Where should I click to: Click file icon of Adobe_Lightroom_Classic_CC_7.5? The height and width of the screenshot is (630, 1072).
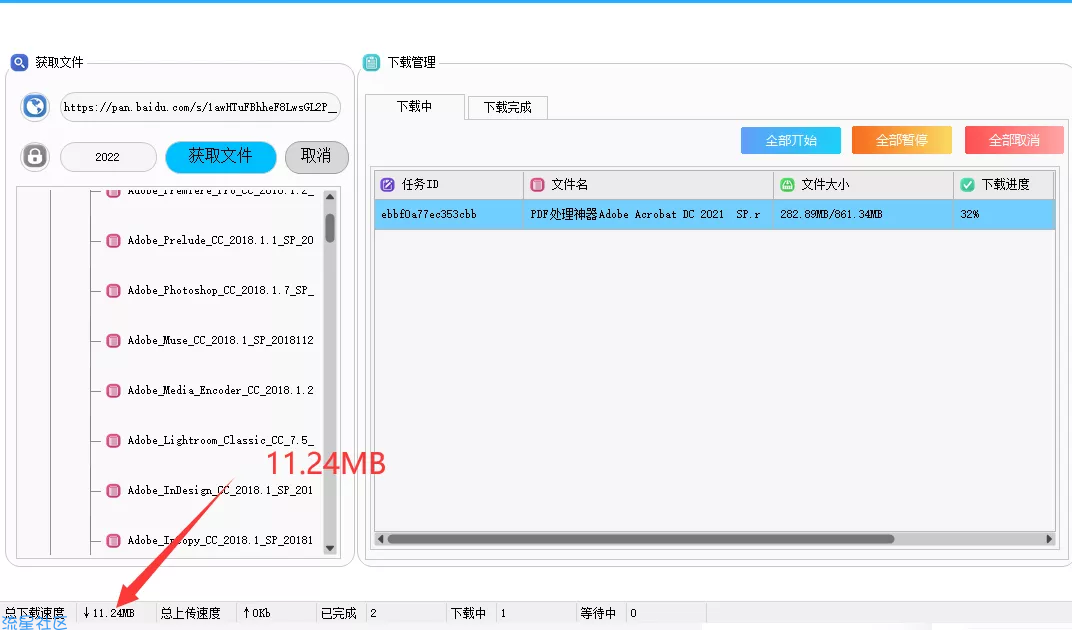coord(113,441)
